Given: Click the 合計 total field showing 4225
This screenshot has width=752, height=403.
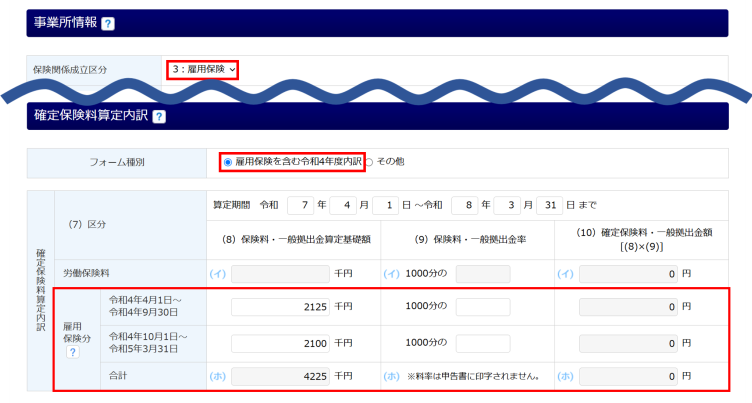Looking at the screenshot, I should (x=280, y=377).
